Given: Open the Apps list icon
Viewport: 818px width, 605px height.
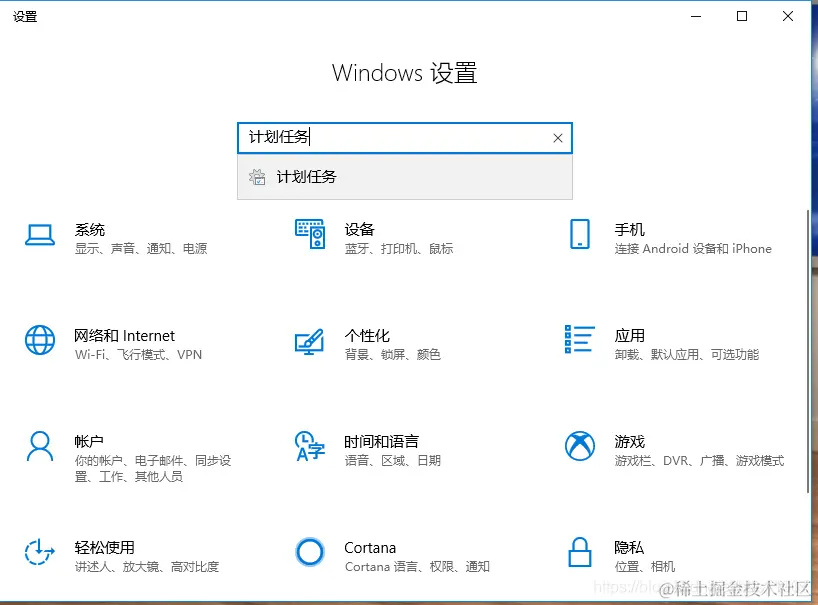Looking at the screenshot, I should coord(580,339).
